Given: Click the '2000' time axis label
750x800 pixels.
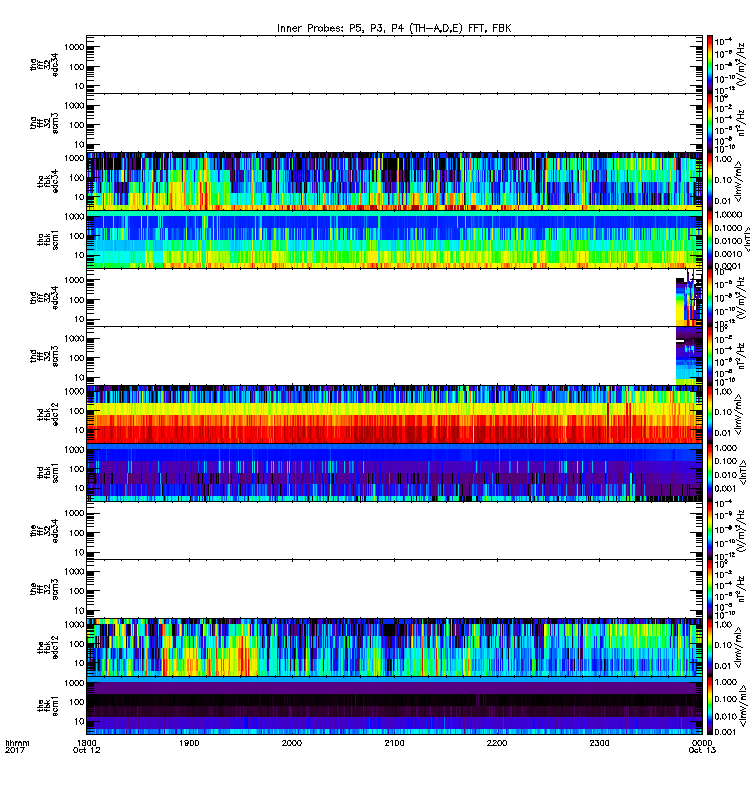Looking at the screenshot, I should [291, 743].
